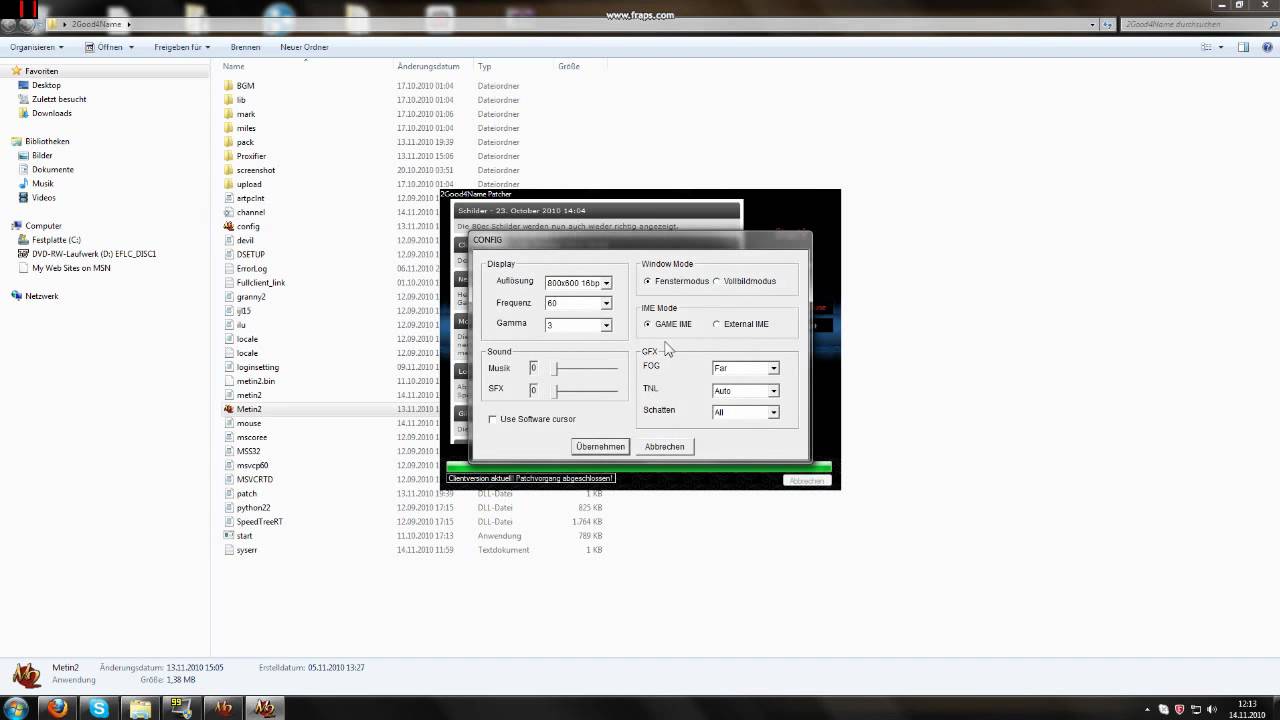
Task: Open the Videos library icon
Action: coord(24,197)
